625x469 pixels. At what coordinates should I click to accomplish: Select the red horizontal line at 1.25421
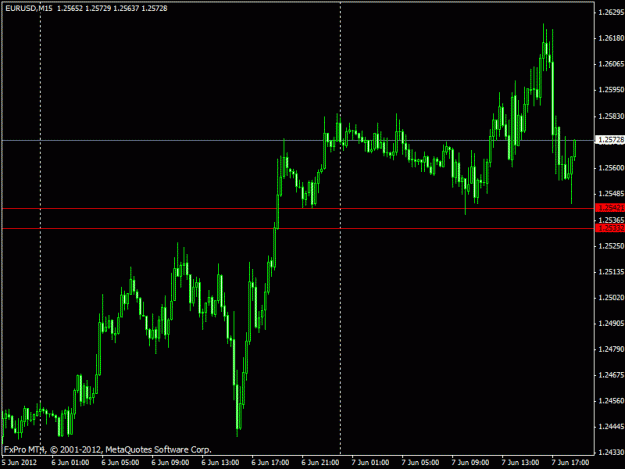tap(298, 208)
